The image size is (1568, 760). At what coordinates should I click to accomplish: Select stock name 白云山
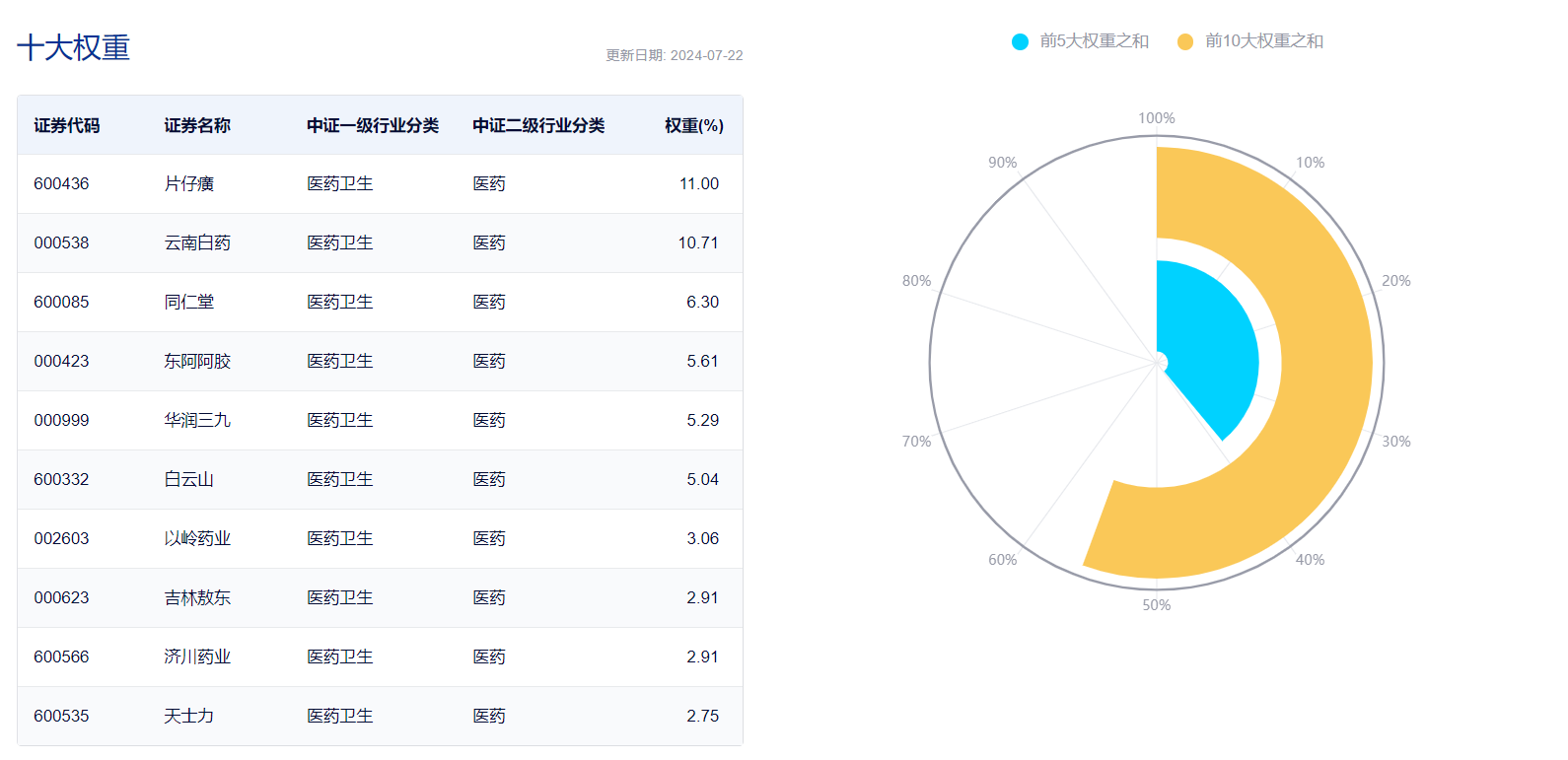(x=188, y=479)
